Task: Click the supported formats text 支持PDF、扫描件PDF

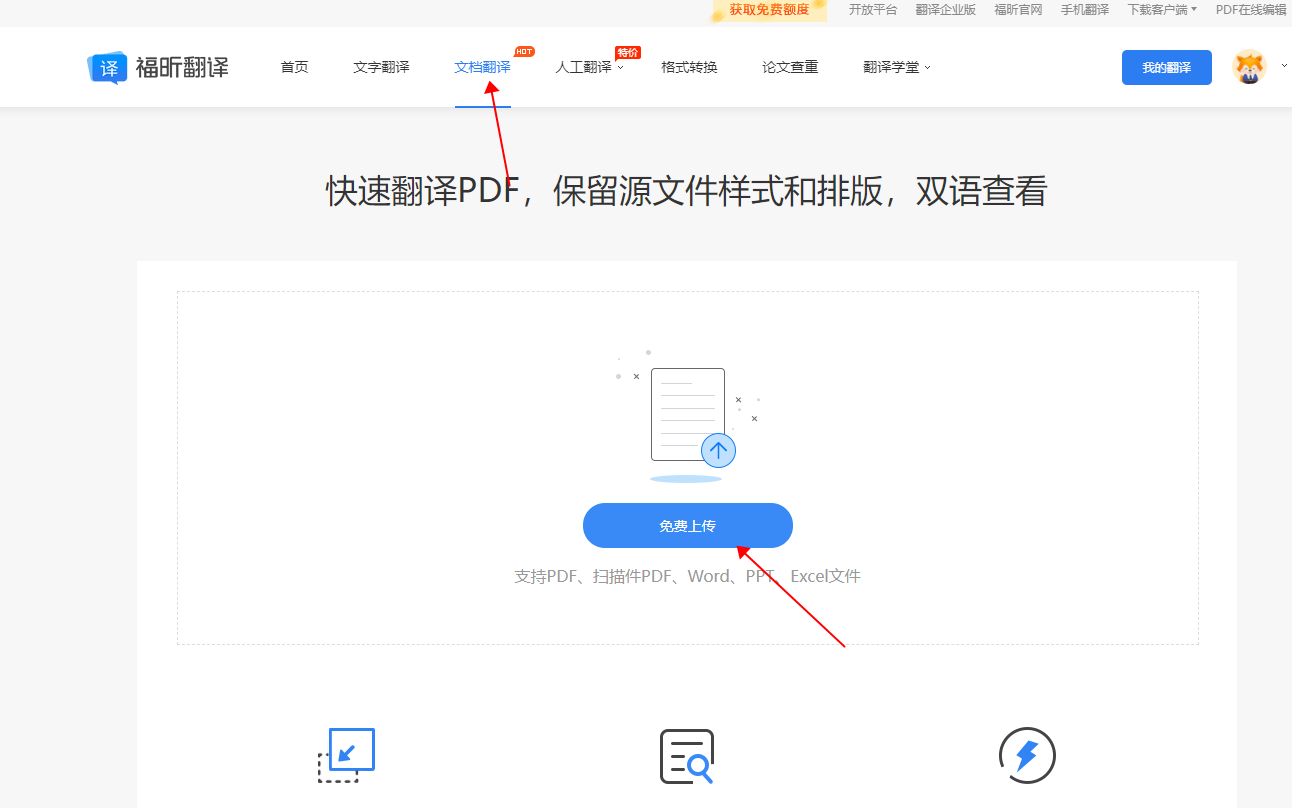Action: point(594,576)
